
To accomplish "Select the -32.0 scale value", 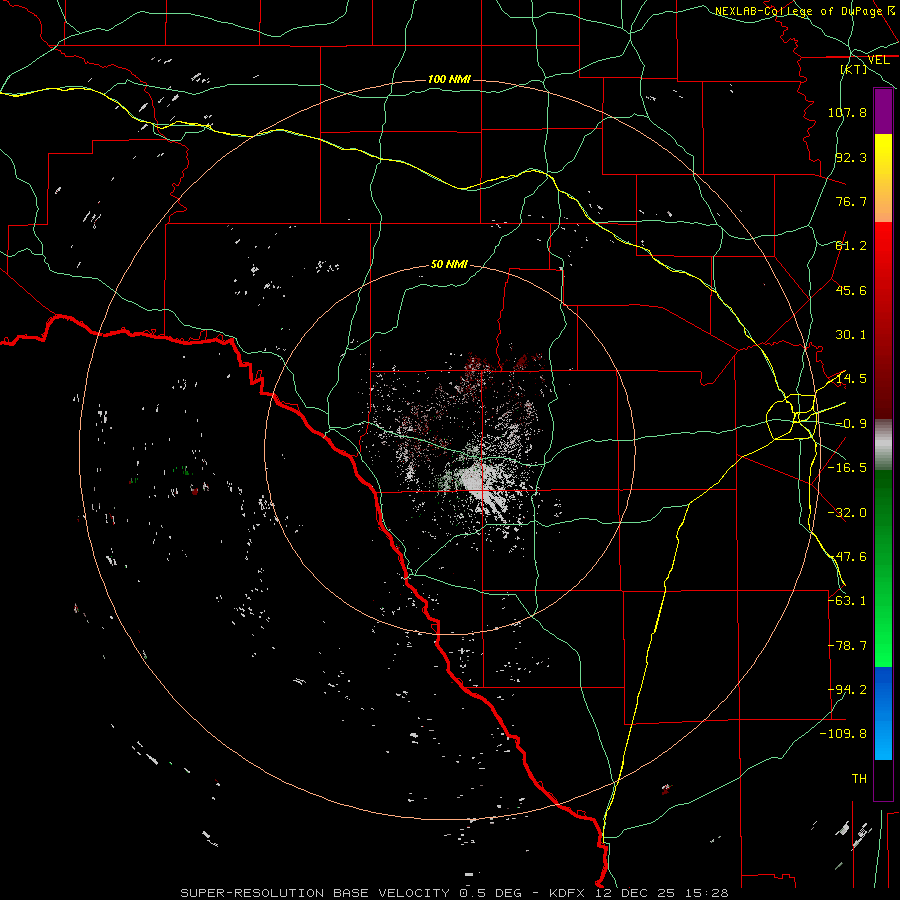I will 847,513.
